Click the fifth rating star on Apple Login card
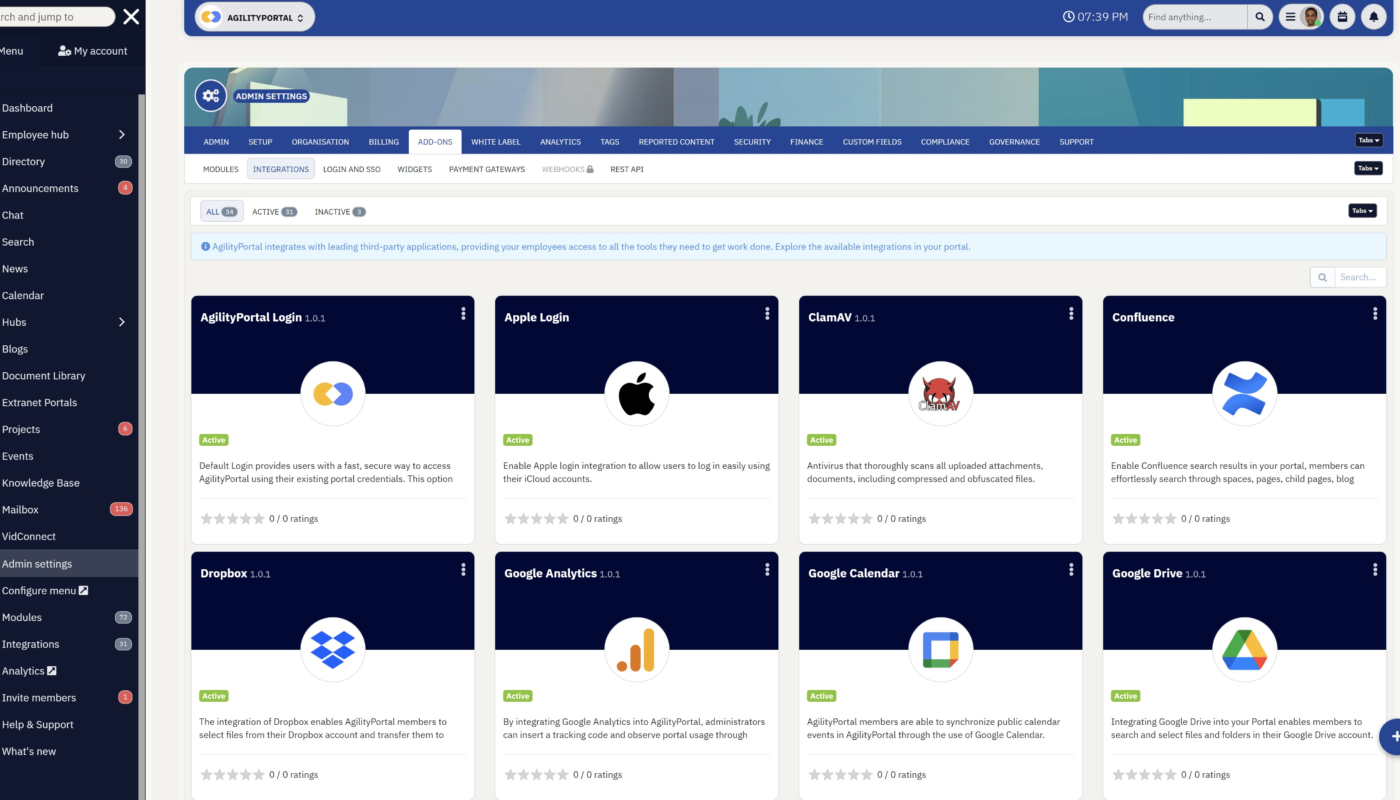The width and height of the screenshot is (1400, 800). 562,519
